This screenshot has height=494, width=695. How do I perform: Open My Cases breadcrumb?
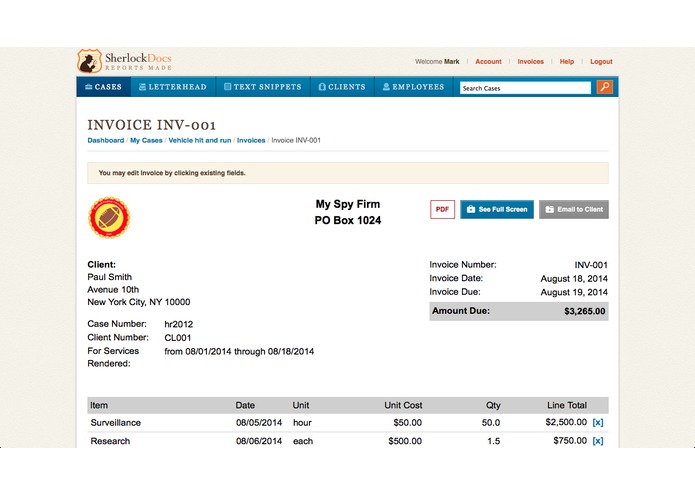coord(146,140)
